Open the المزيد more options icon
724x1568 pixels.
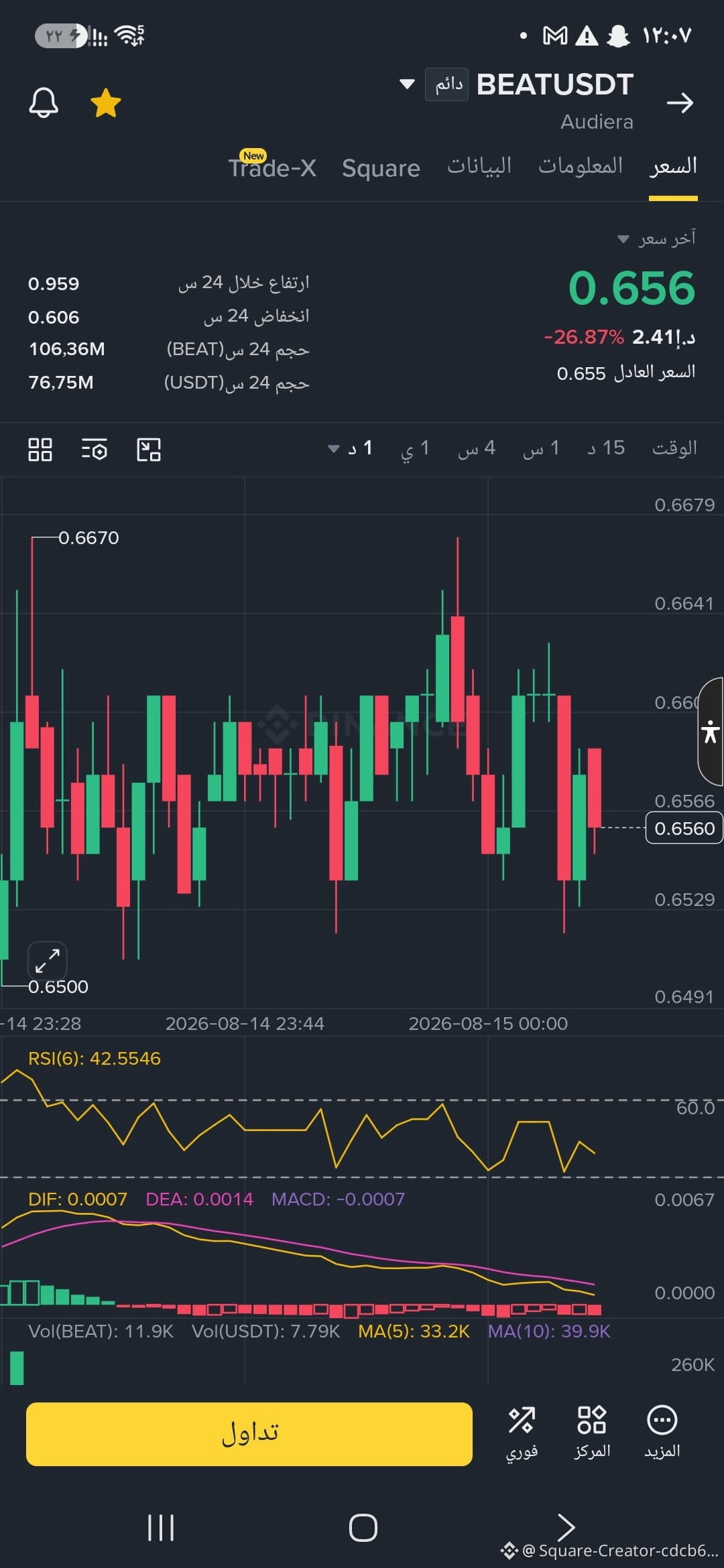[x=662, y=1433]
